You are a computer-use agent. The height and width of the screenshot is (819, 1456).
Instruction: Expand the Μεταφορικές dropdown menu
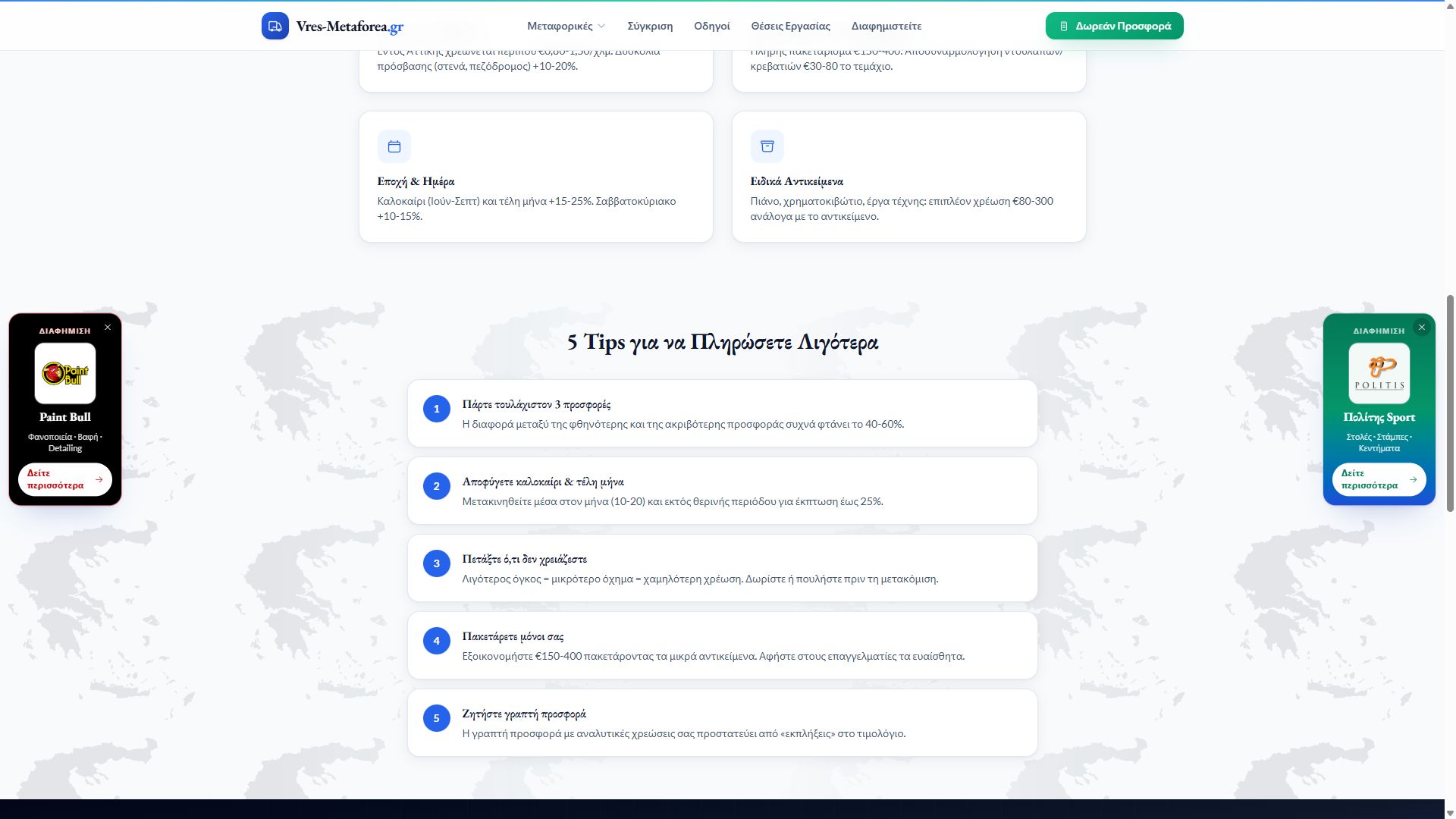(566, 26)
